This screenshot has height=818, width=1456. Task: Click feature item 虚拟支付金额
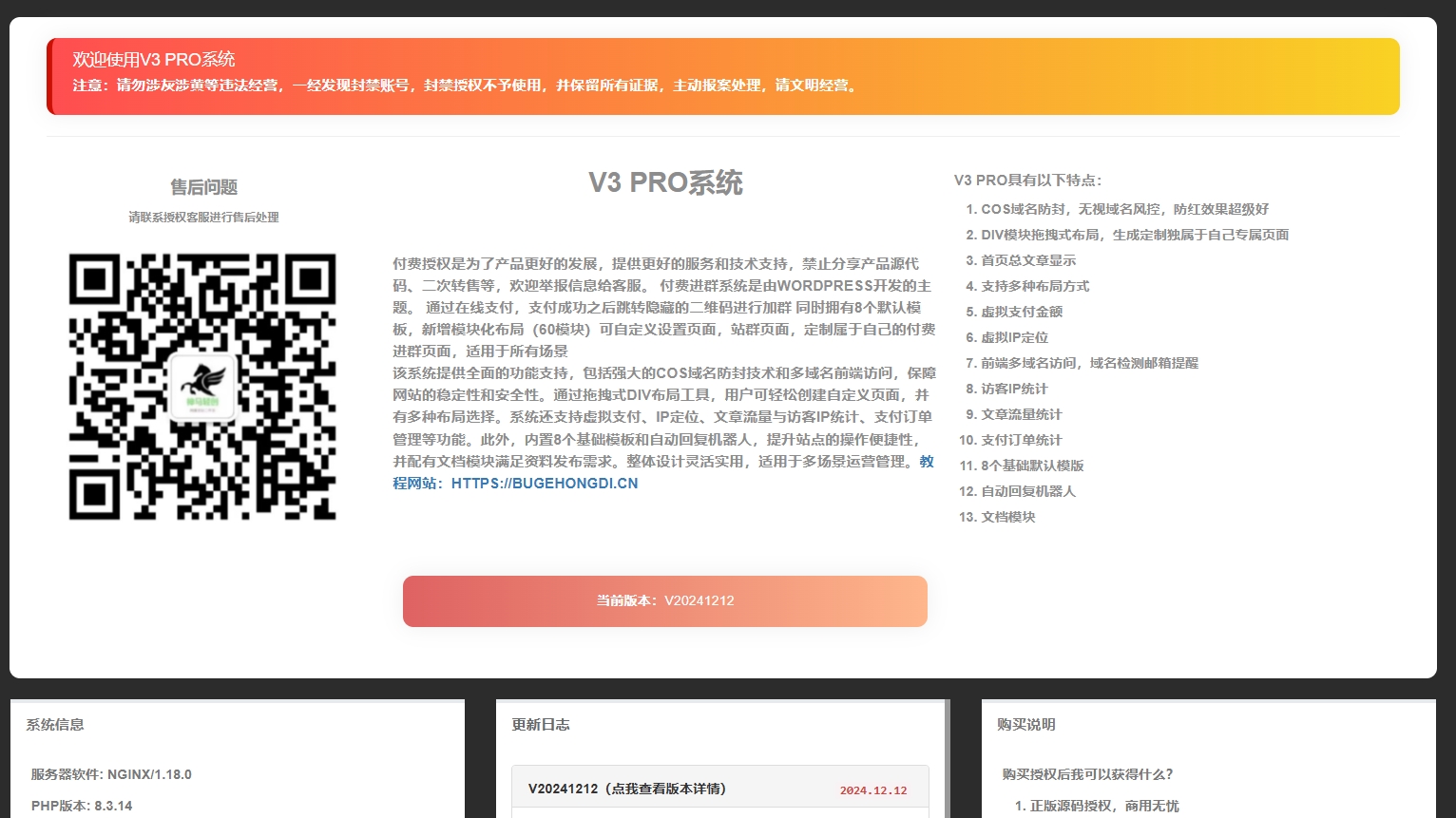pyautogui.click(x=1022, y=312)
